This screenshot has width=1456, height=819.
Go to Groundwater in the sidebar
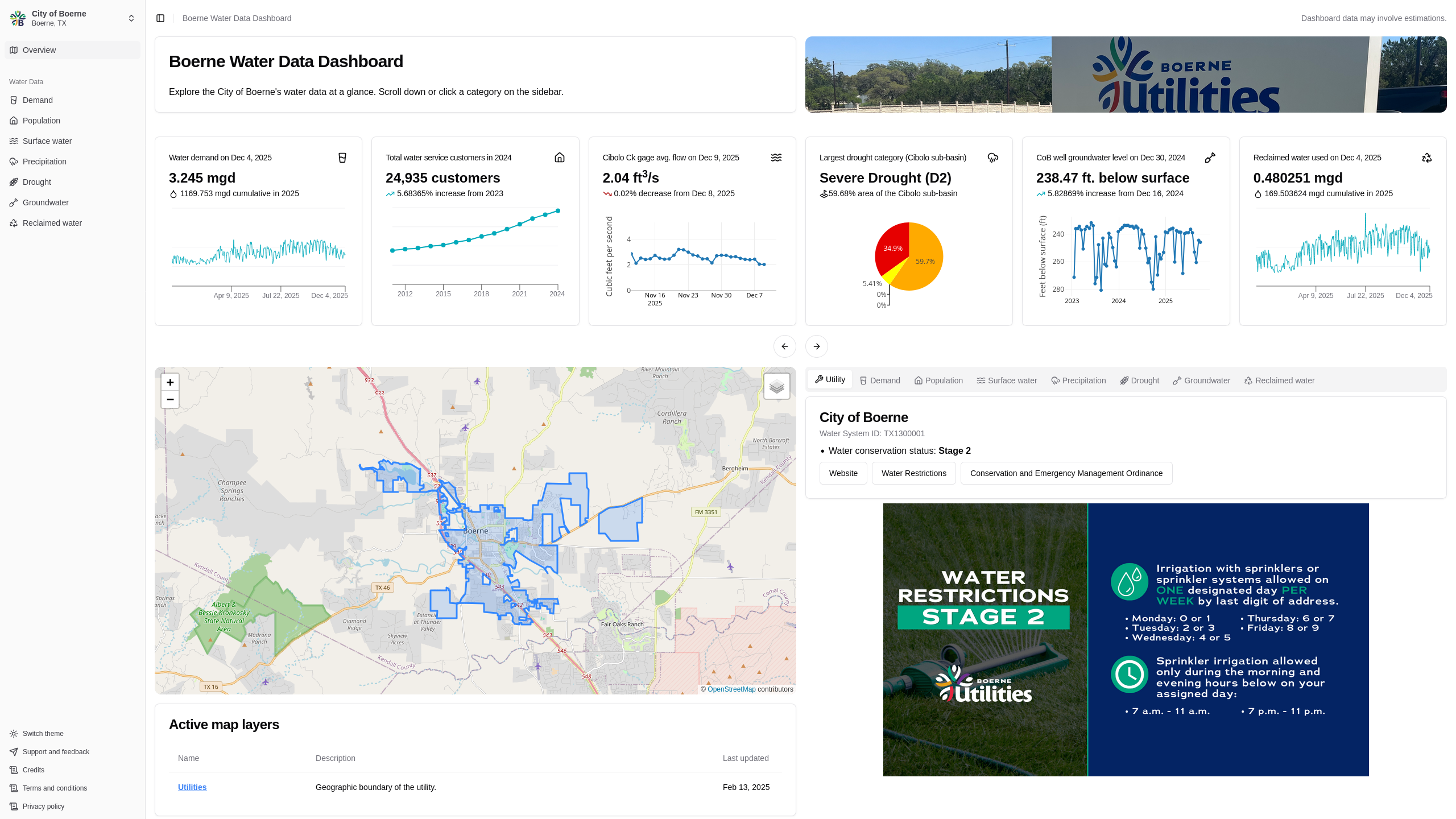72,202
